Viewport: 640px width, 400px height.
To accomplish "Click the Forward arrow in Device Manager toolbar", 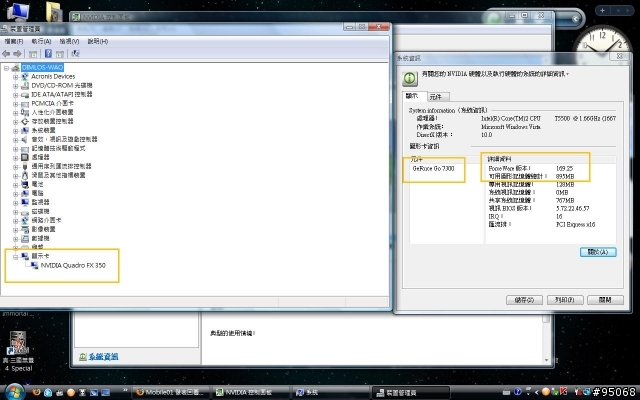I will tap(17, 53).
